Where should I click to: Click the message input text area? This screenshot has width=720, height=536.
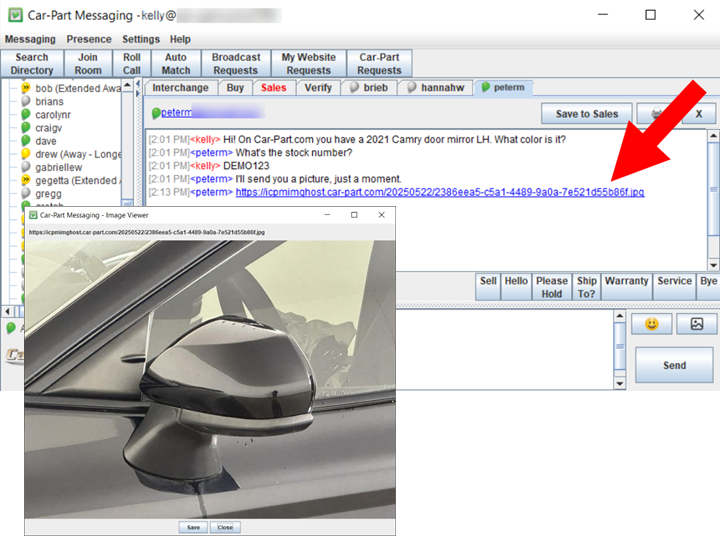(504, 350)
